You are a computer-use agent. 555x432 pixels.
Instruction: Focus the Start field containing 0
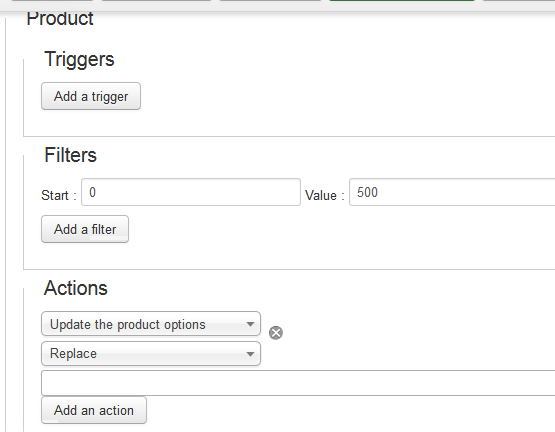click(191, 192)
